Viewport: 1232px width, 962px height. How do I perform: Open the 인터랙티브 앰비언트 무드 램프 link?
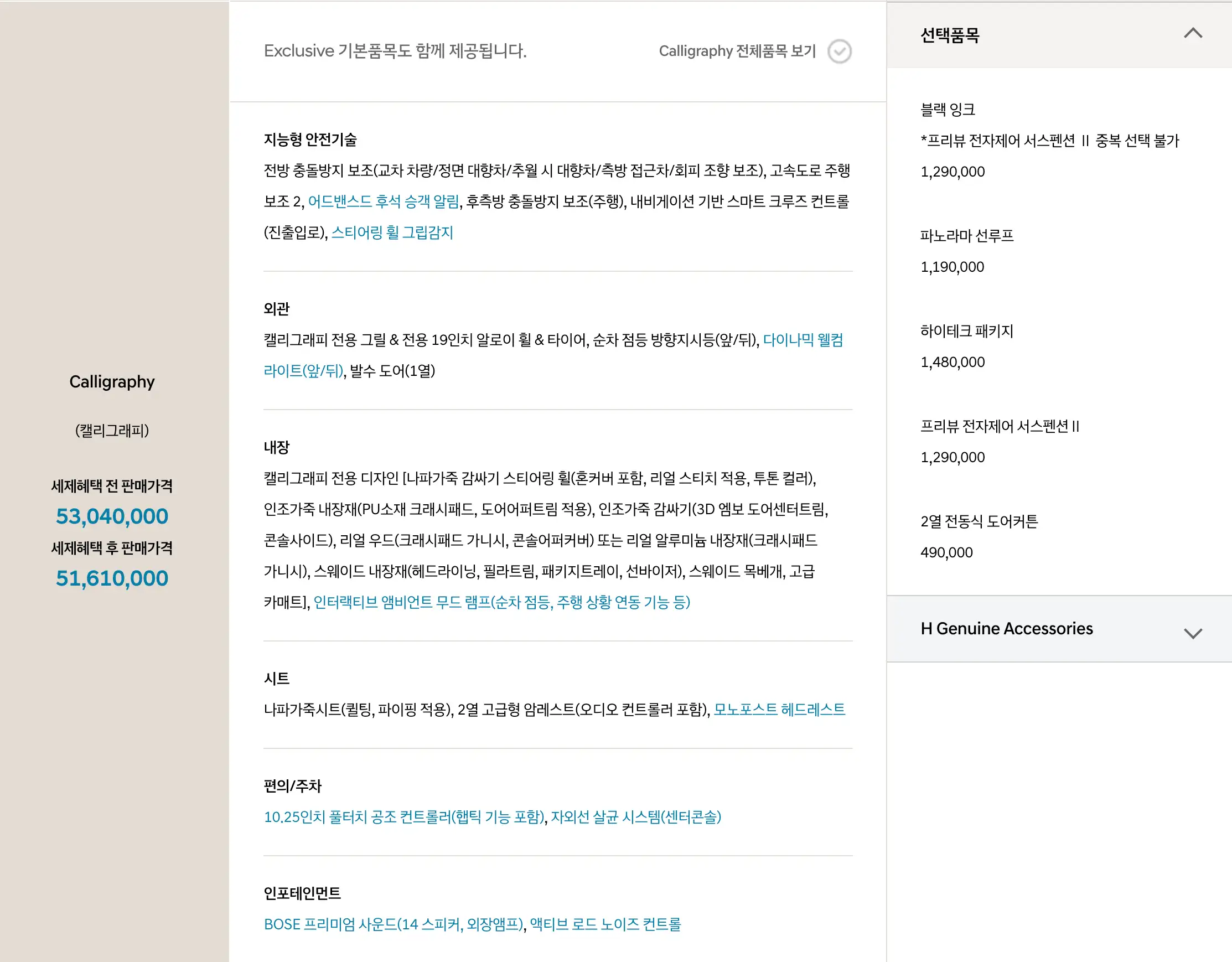501,602
